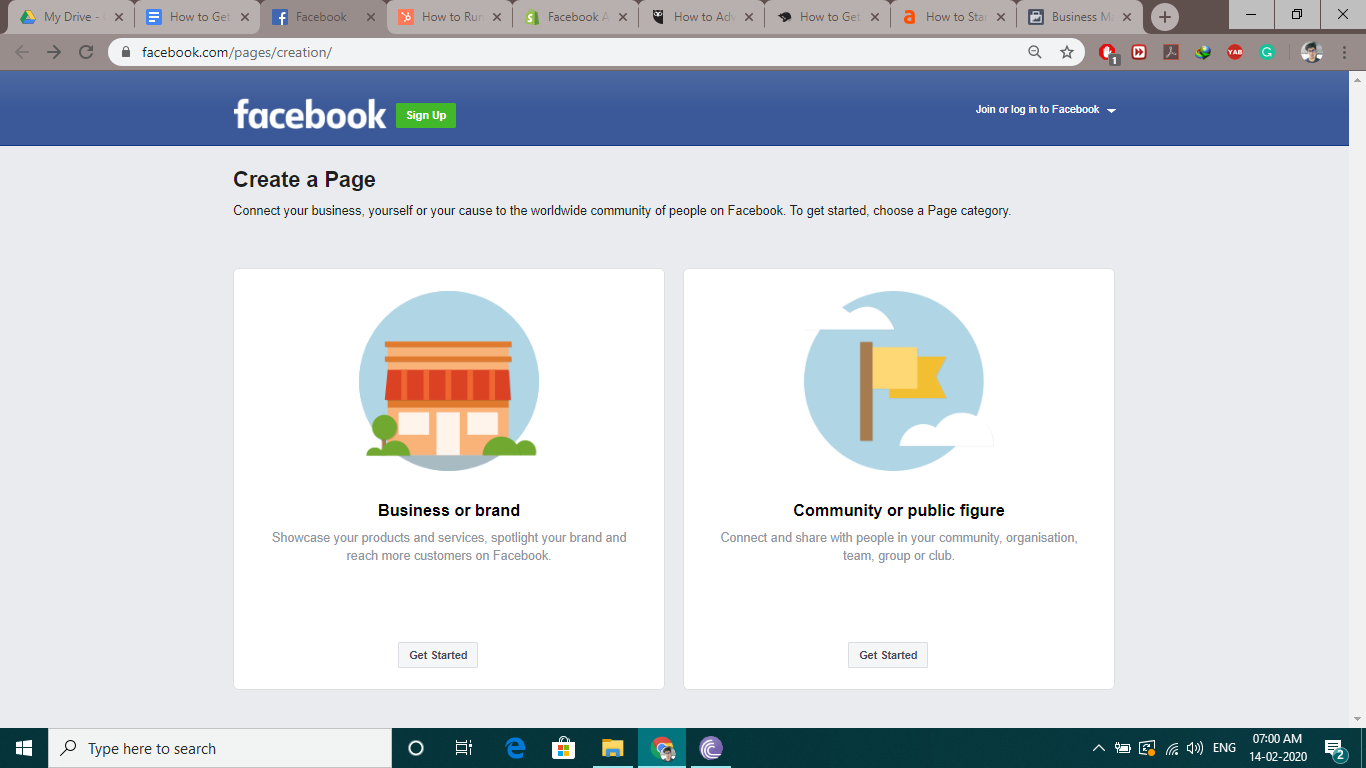
Task: Go back to the previous page
Action: click(x=22, y=52)
